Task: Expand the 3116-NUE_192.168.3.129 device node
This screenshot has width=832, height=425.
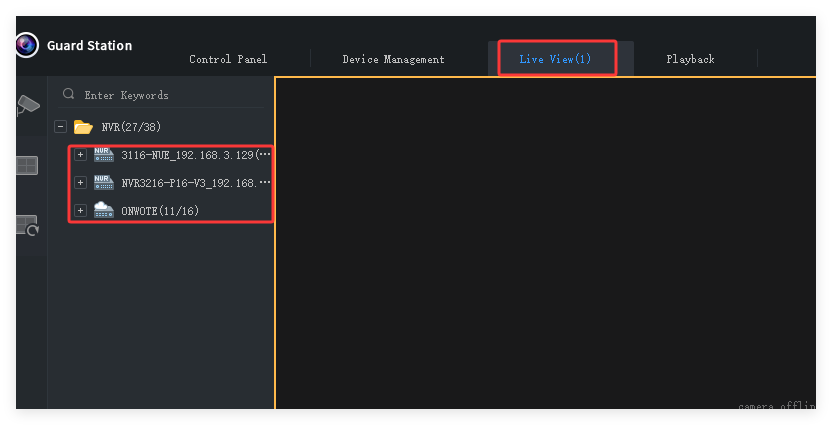Action: [x=80, y=155]
